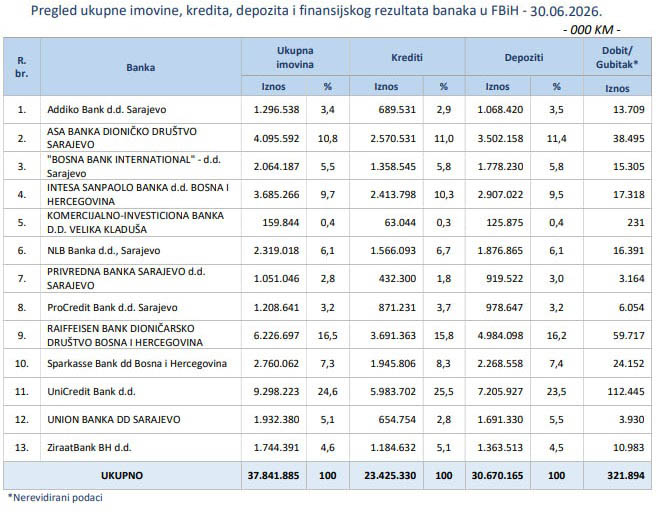The image size is (656, 512).
Task: Click the Krediti column header
Action: (x=407, y=57)
